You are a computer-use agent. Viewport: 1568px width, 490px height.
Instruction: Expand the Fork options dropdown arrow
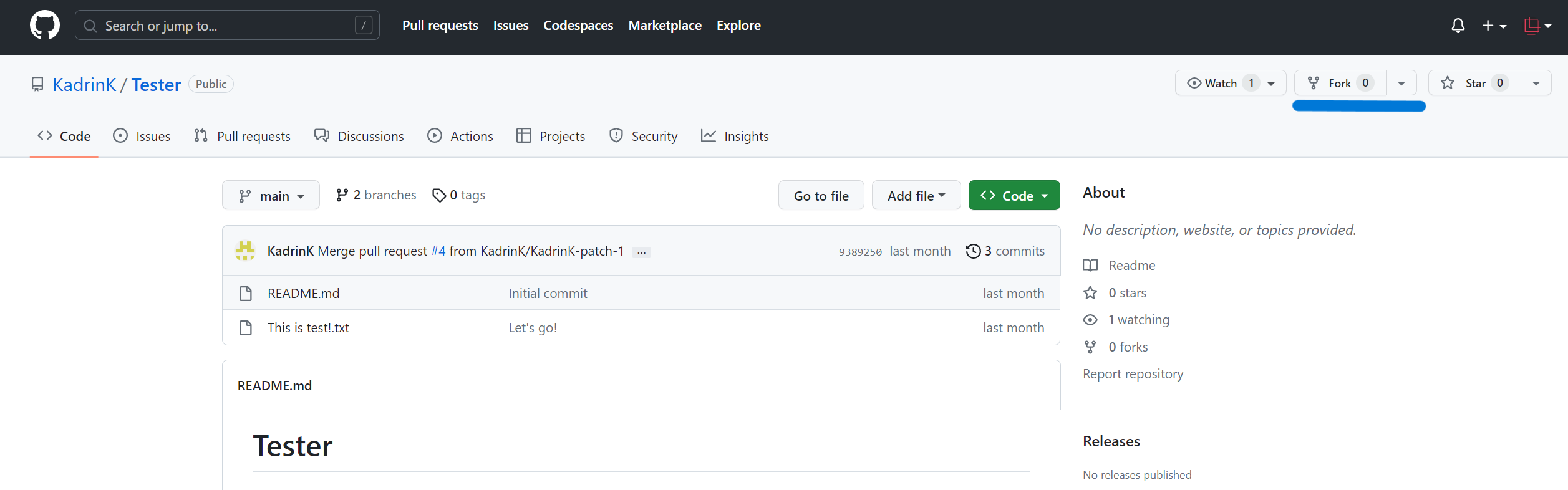1401,83
